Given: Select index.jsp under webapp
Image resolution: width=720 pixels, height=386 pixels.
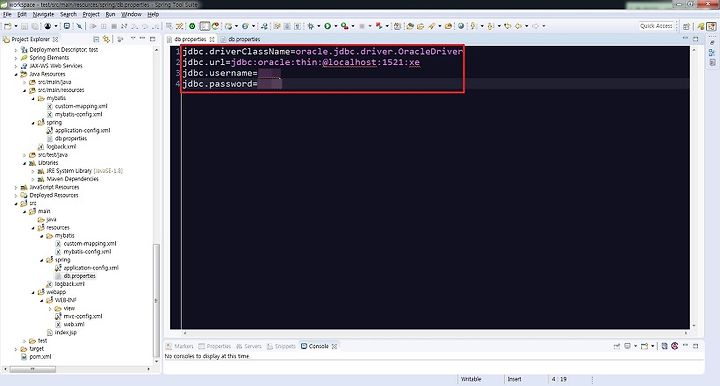Looking at the screenshot, I should pyautogui.click(x=66, y=332).
